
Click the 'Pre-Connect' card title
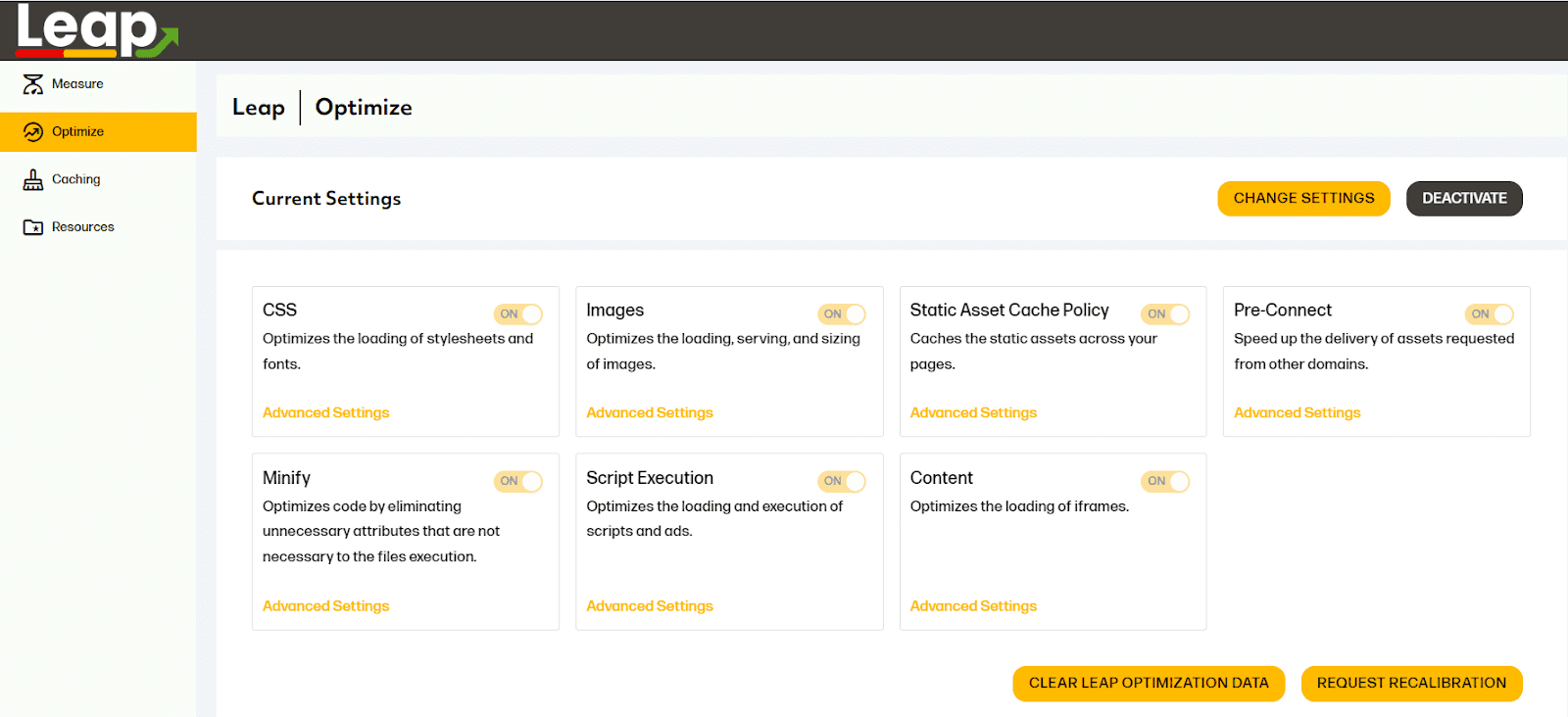tap(1283, 311)
